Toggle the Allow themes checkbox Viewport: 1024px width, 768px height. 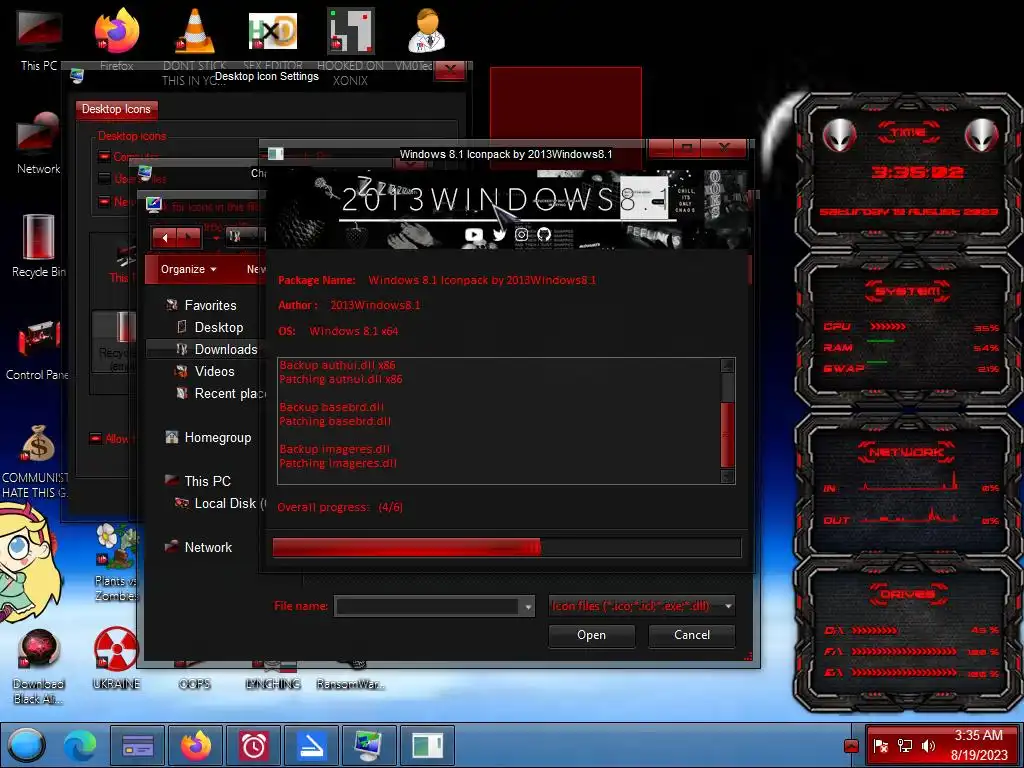(95, 438)
